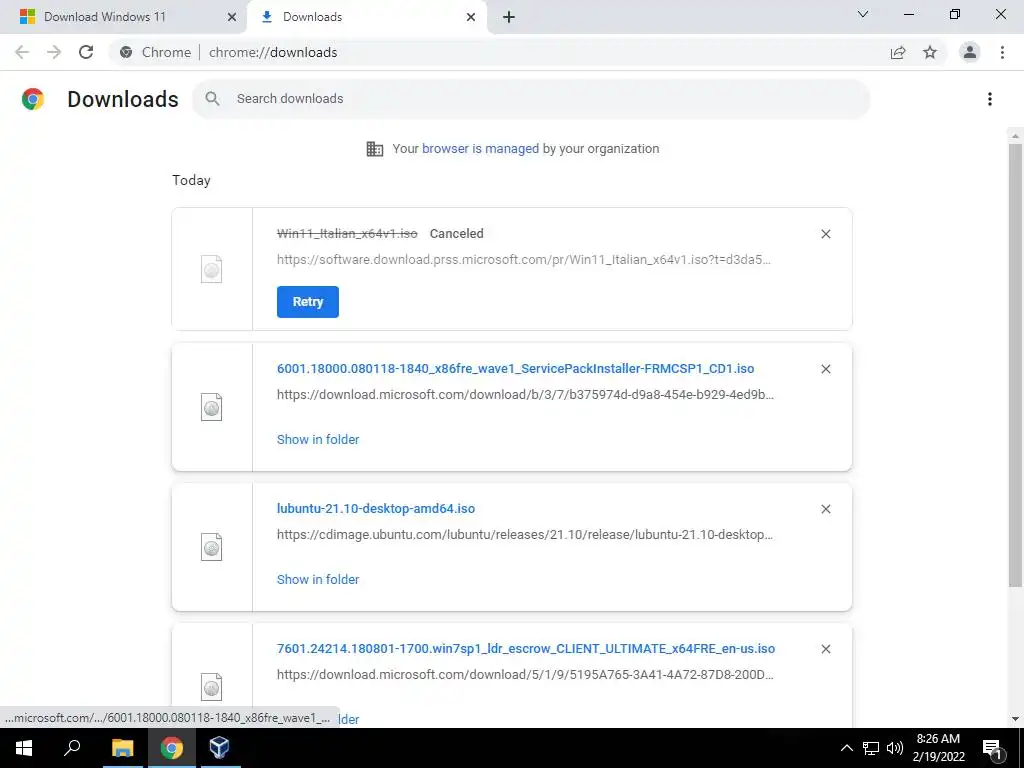Open the tab search chevron dropdown
1024x768 pixels.
863,14
